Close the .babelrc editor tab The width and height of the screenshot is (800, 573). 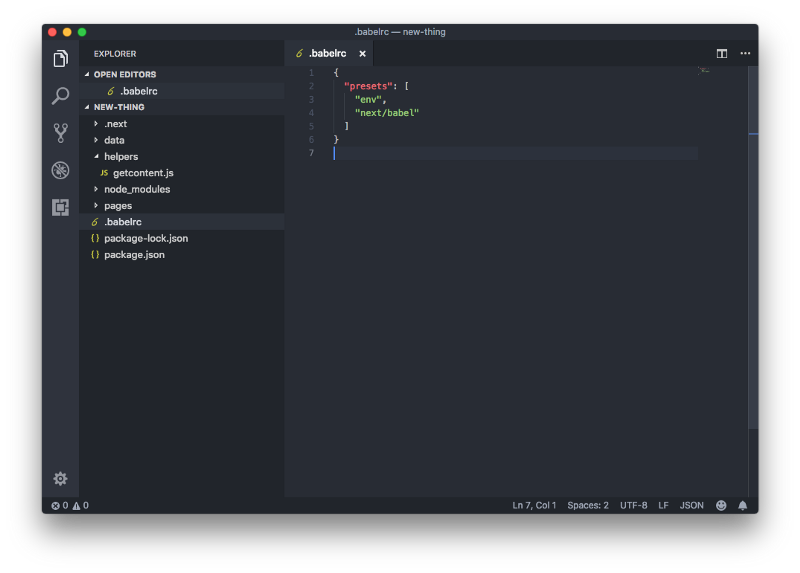[x=362, y=54]
